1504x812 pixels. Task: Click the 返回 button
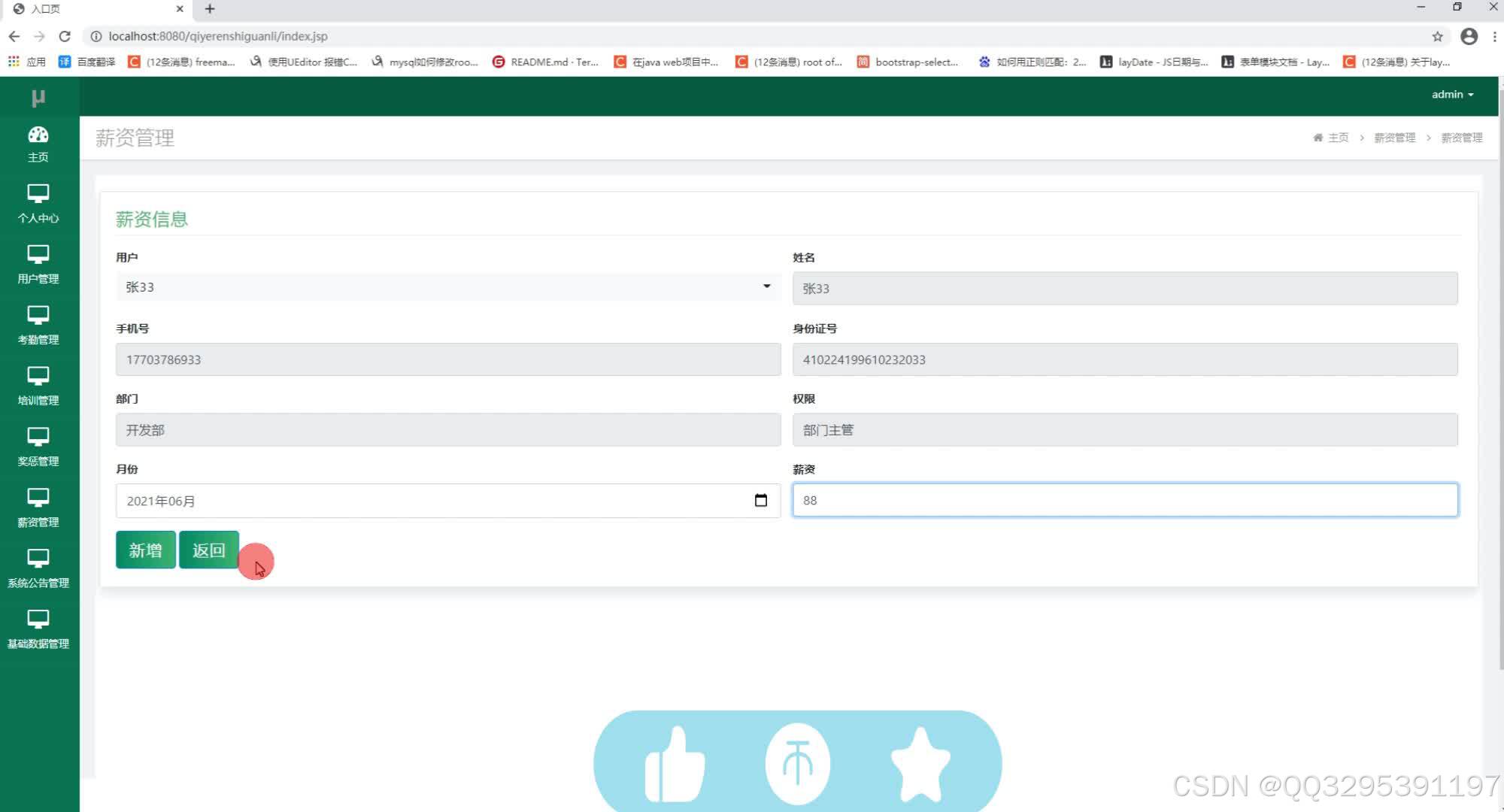208,550
